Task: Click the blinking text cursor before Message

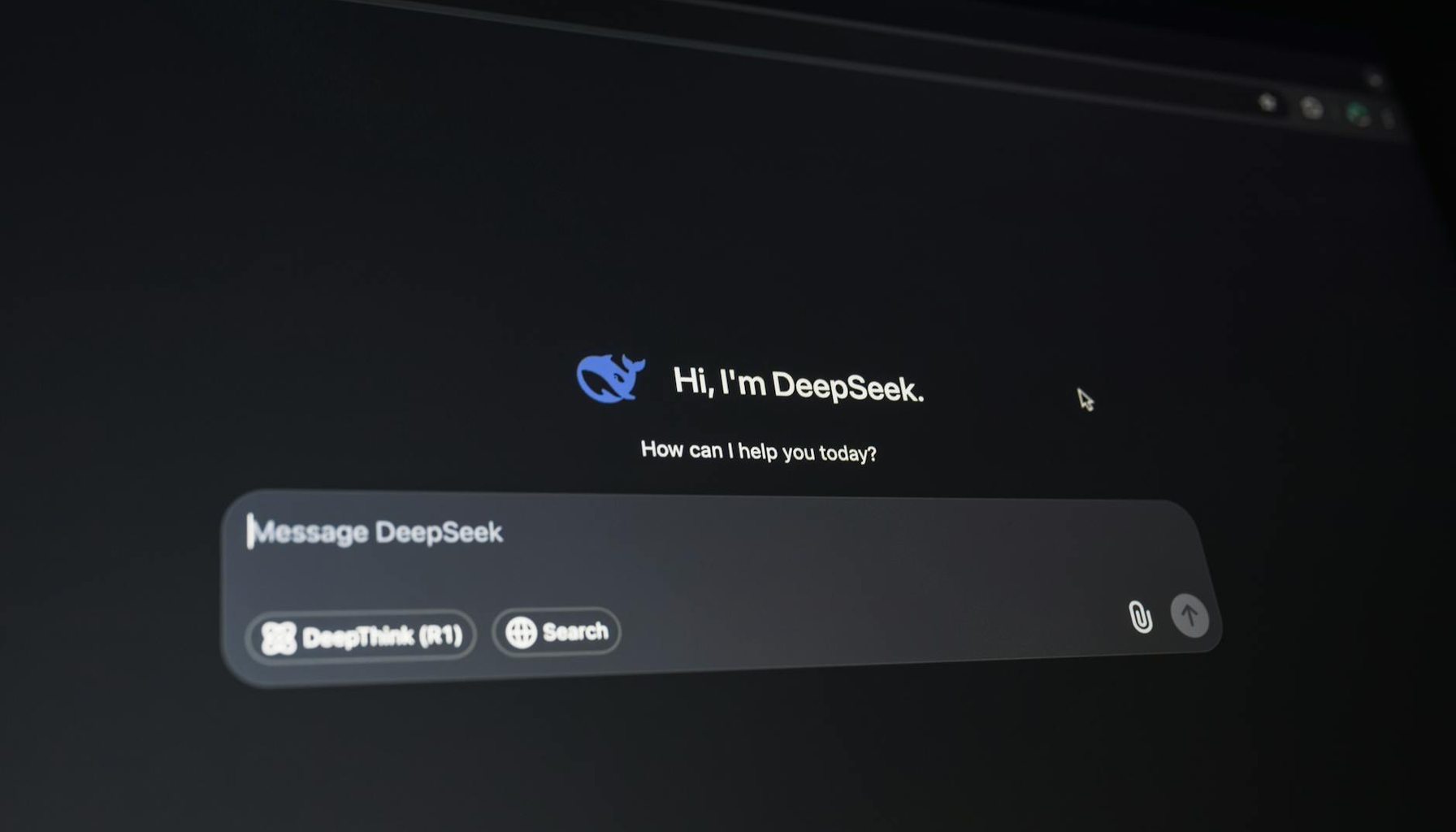Action: click(x=250, y=531)
